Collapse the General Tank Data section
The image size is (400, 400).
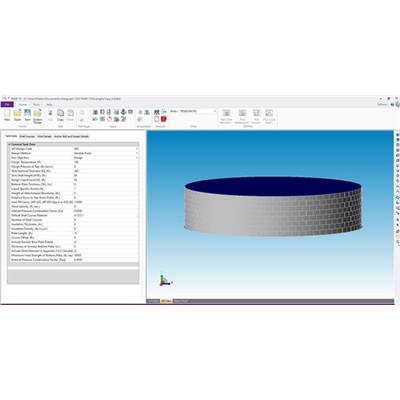(x=9, y=144)
